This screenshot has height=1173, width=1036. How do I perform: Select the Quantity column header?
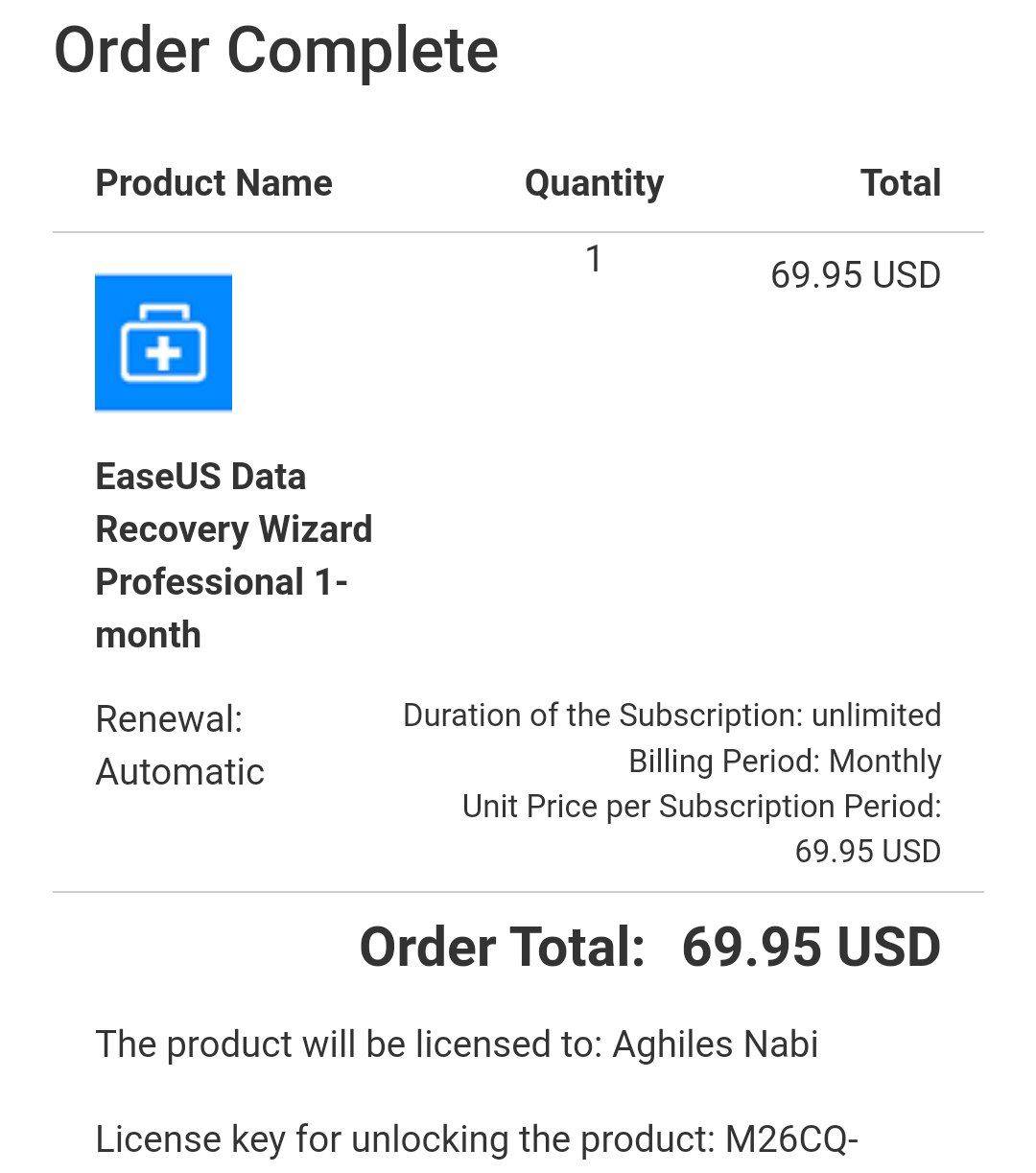(x=594, y=182)
